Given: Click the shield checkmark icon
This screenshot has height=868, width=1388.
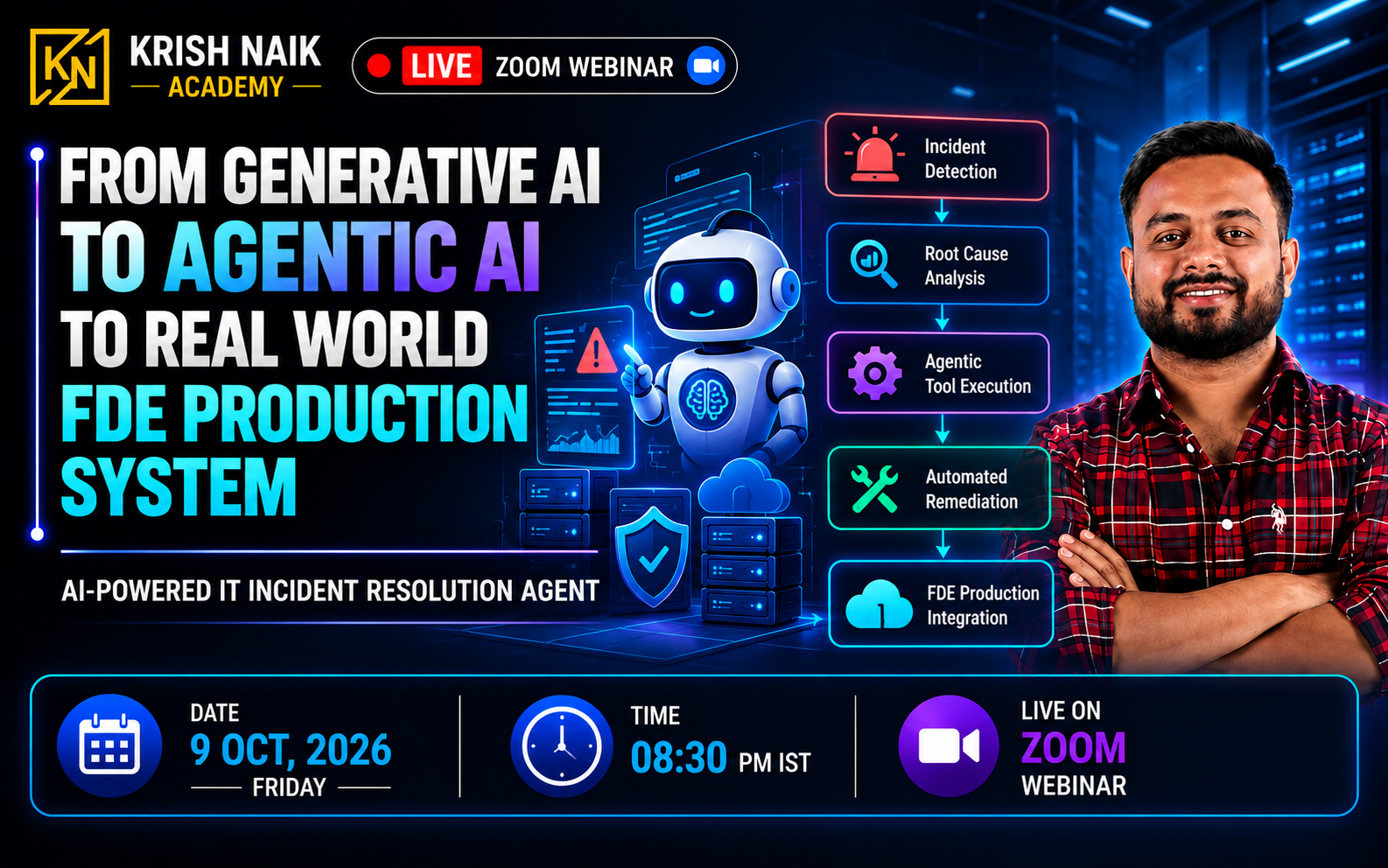Looking at the screenshot, I should click(x=653, y=557).
